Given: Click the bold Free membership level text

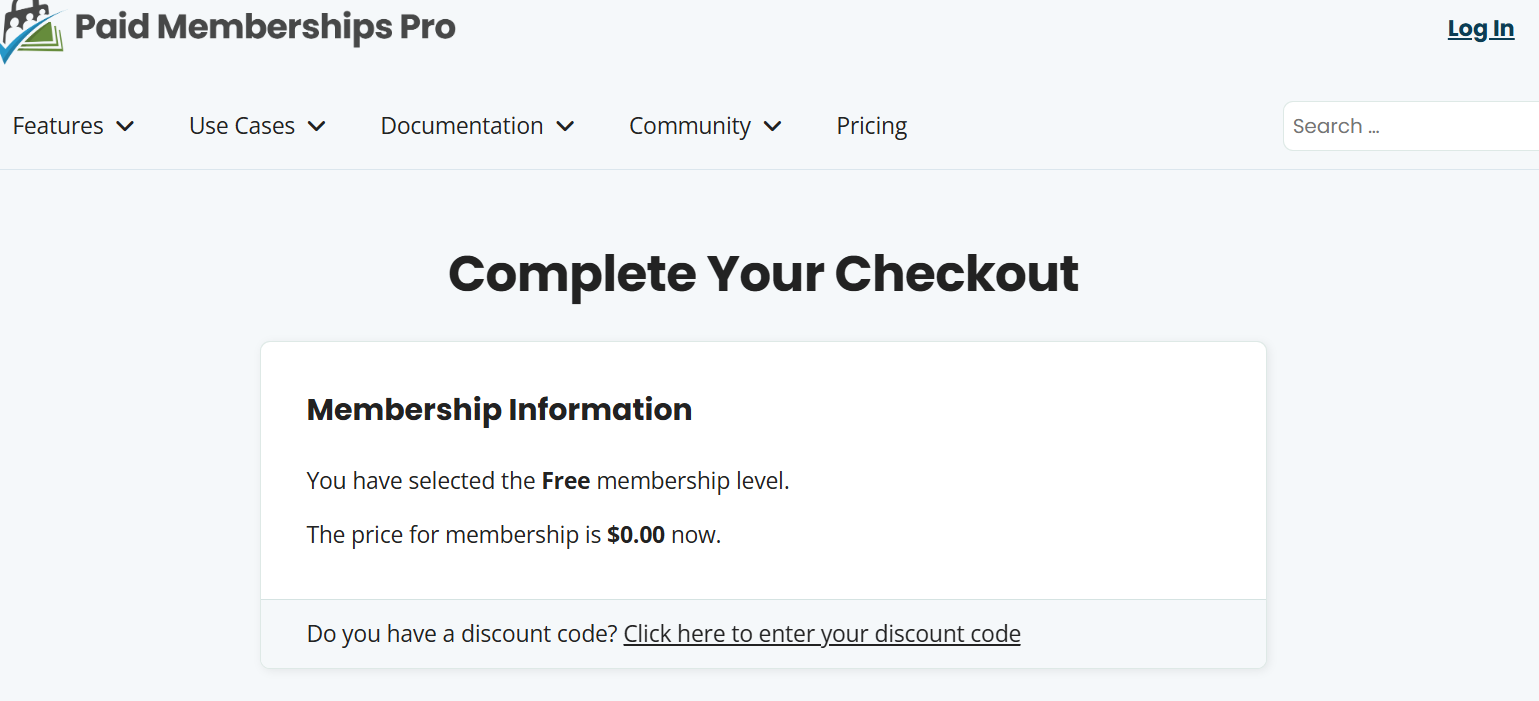Looking at the screenshot, I should [x=566, y=481].
